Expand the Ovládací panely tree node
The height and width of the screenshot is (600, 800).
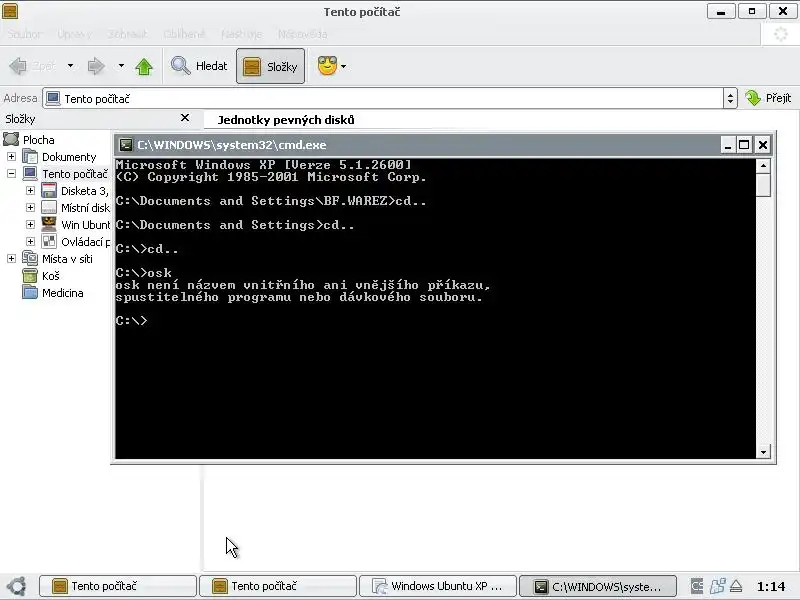30,241
